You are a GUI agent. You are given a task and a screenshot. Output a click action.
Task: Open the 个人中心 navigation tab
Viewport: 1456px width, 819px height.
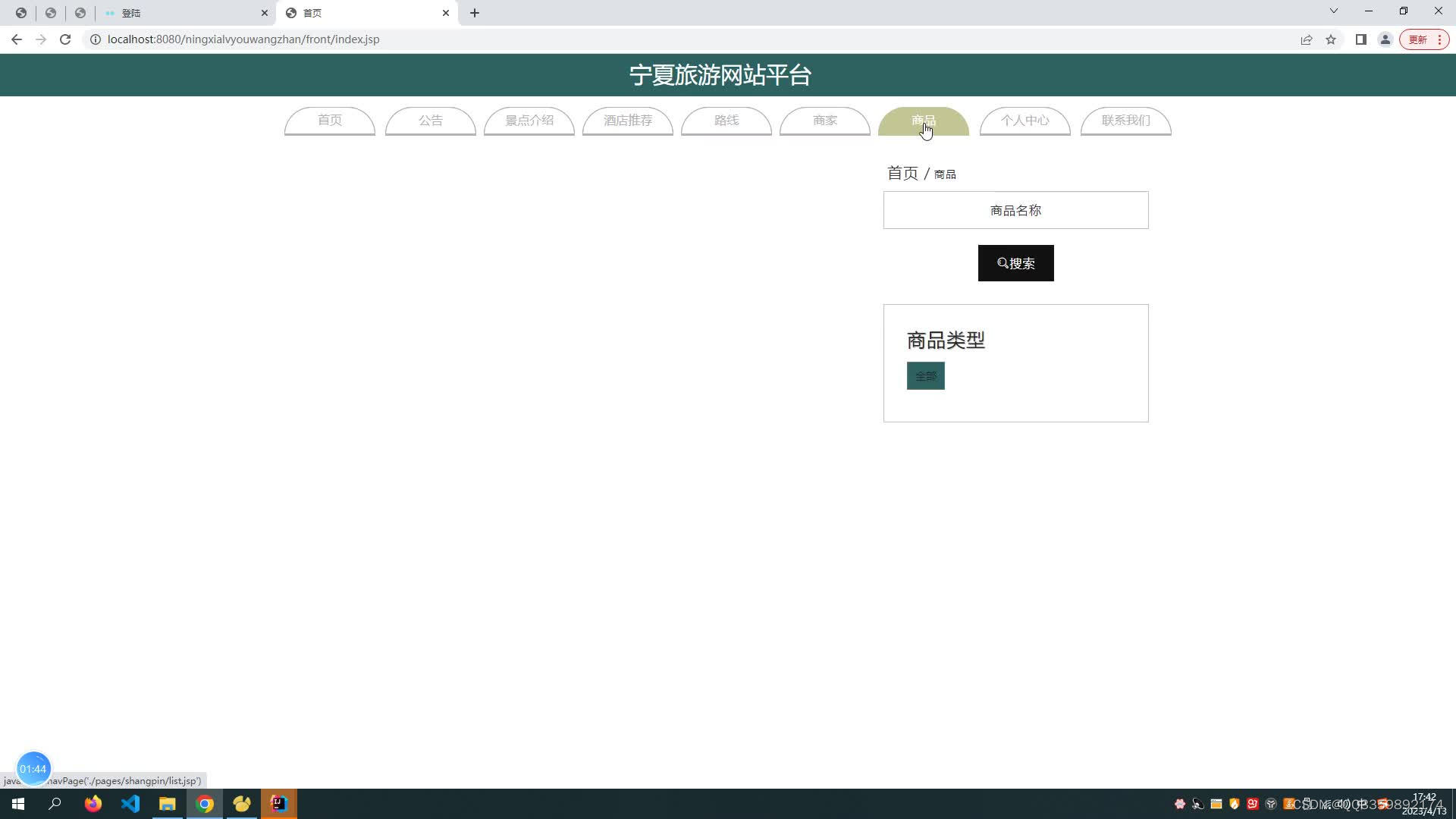click(1025, 121)
